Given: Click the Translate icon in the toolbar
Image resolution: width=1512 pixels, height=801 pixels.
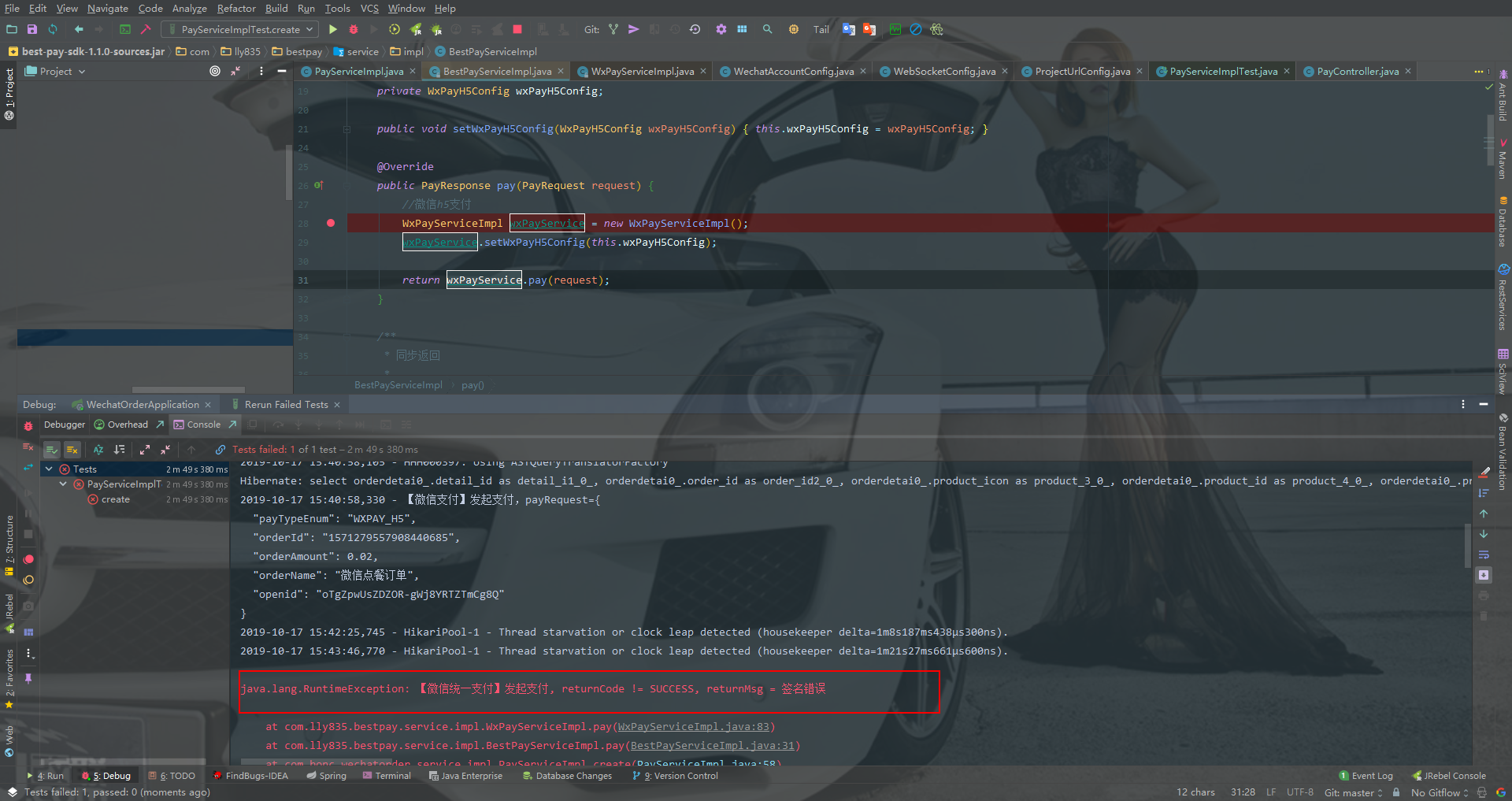Looking at the screenshot, I should point(849,29).
